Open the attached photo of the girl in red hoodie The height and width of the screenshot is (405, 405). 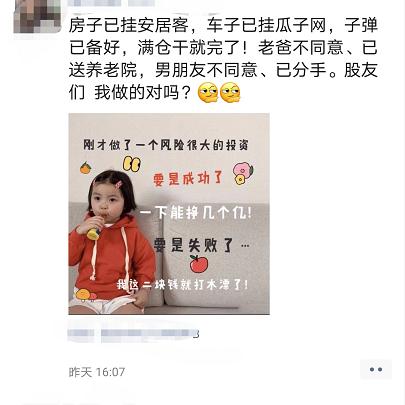tap(169, 214)
